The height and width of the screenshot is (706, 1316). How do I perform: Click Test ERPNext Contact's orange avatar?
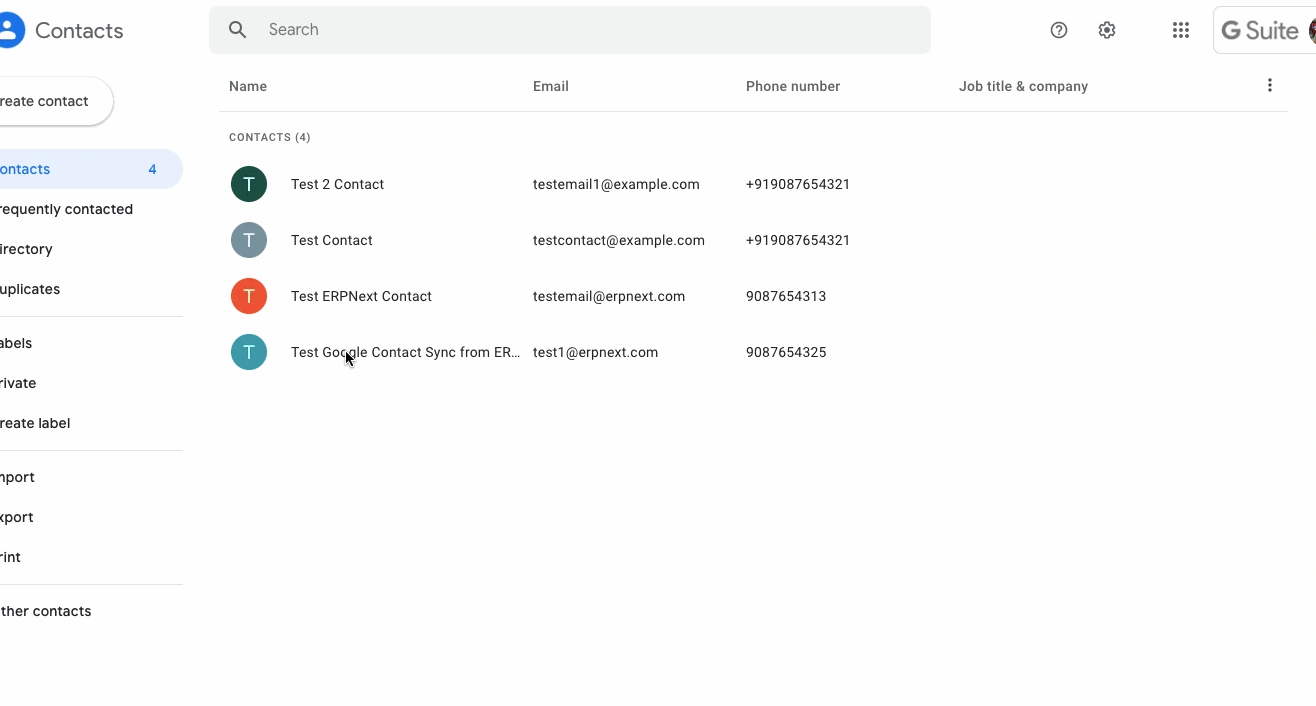point(249,296)
